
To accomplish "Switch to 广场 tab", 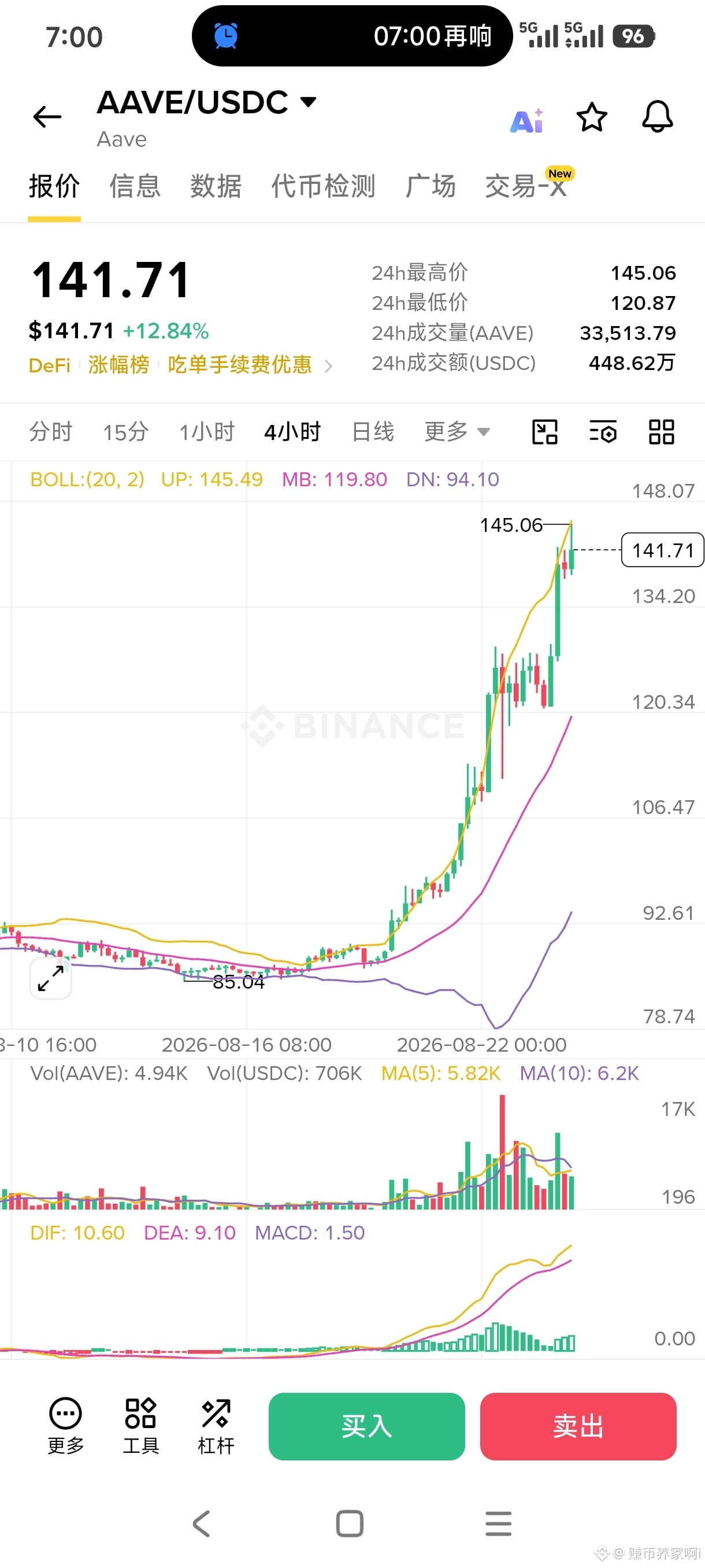I will (x=431, y=186).
